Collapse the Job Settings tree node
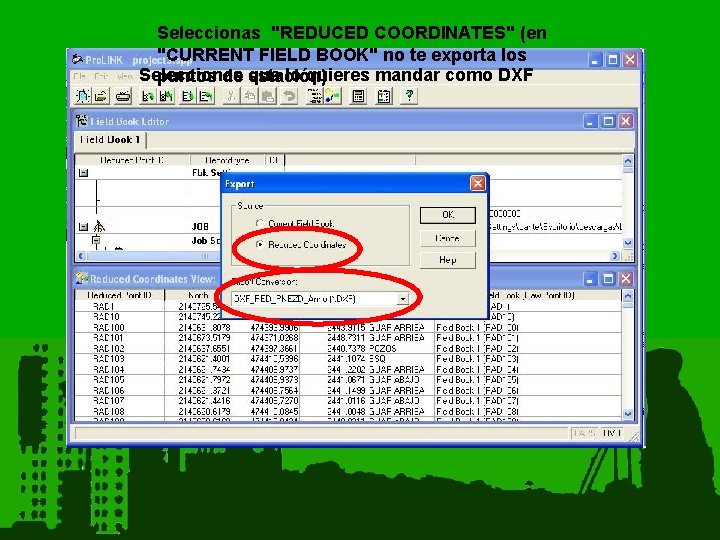The image size is (720, 540). coord(96,240)
